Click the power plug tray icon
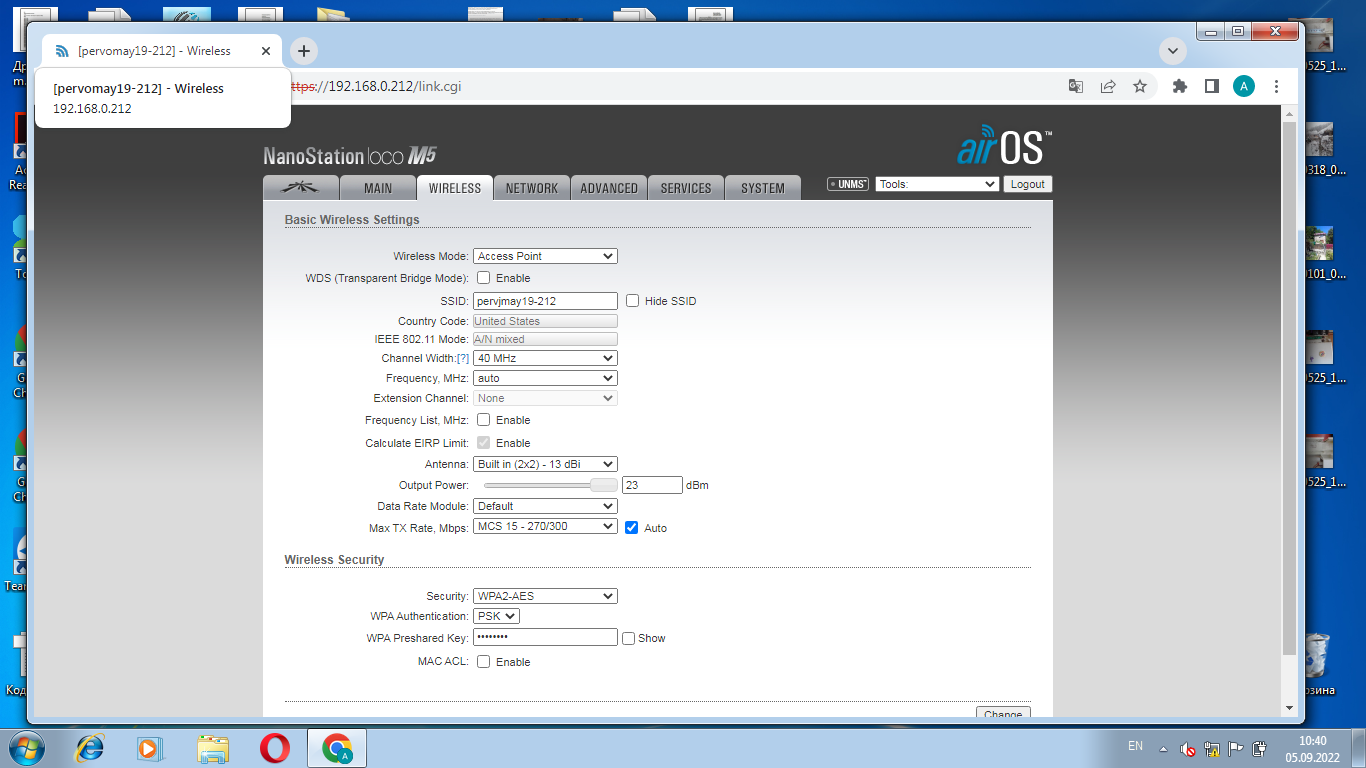This screenshot has width=1366, height=768. coord(1260,748)
